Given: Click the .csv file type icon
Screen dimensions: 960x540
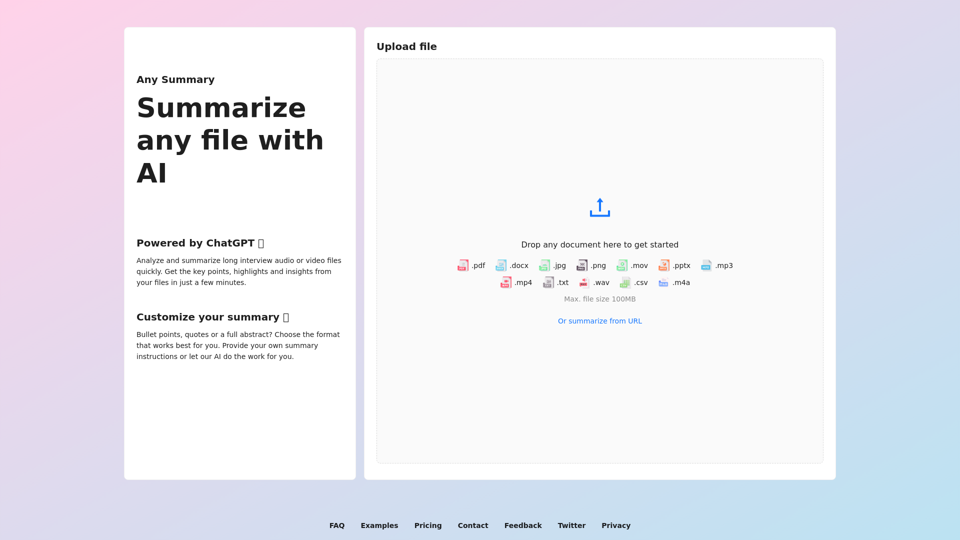Looking at the screenshot, I should 625,282.
